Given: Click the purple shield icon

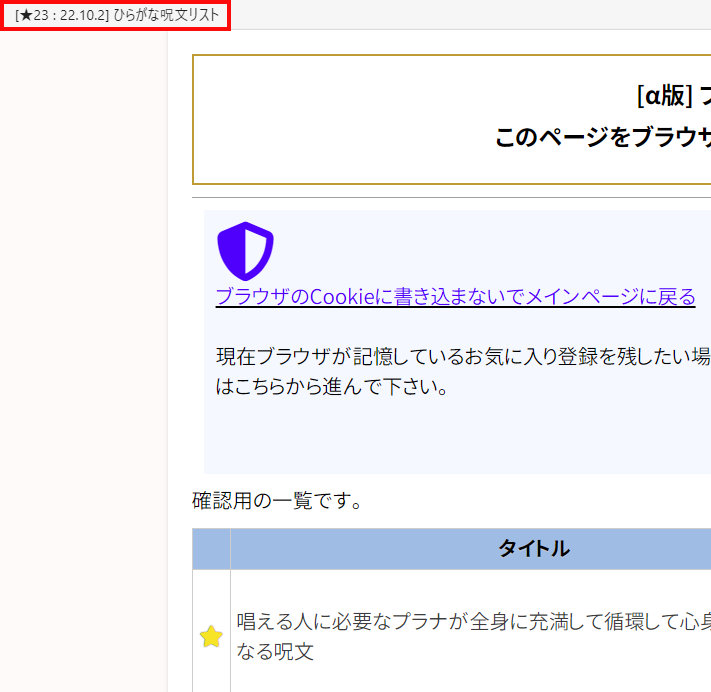Looking at the screenshot, I should pos(244,250).
